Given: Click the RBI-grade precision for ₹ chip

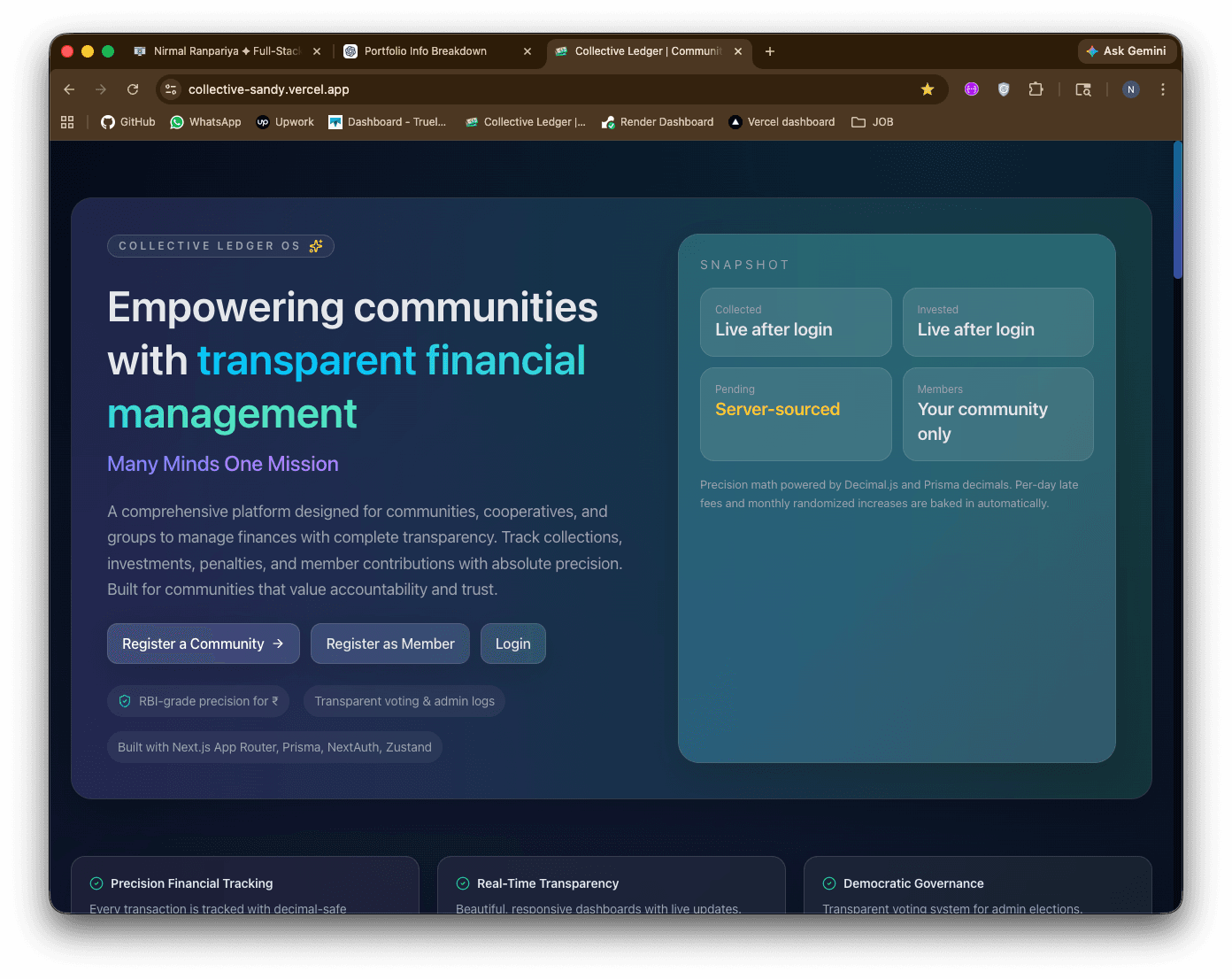Looking at the screenshot, I should (198, 701).
